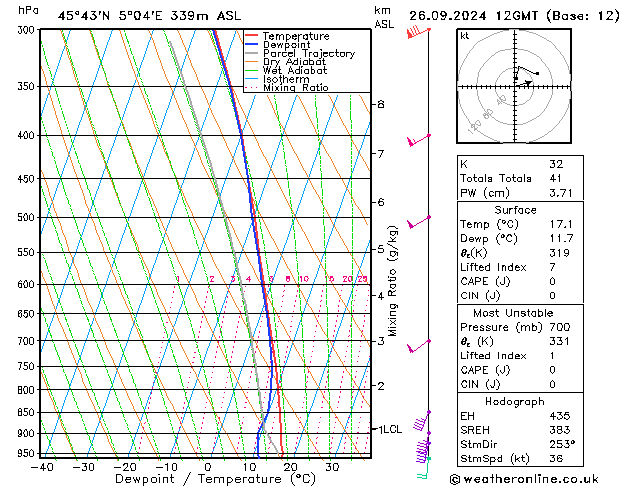Click the Surface CAPE (J) label
629x486 pixels.
[485, 281]
